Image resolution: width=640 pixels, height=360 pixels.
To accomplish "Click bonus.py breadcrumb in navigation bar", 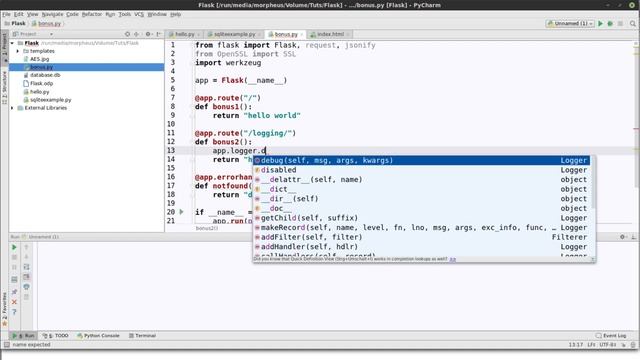I will click(x=46, y=24).
